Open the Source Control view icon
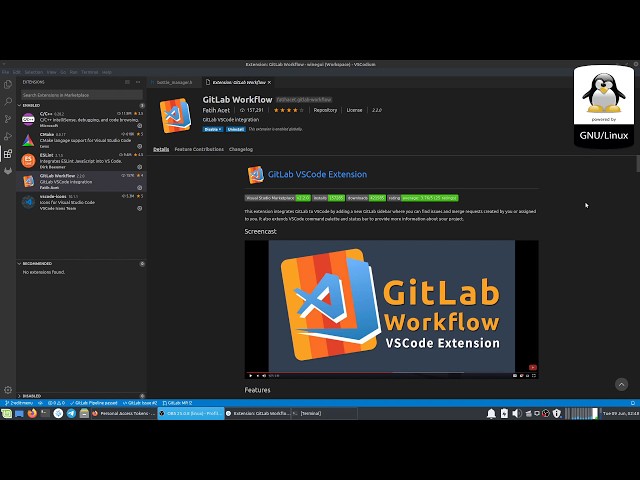Screen dimensions: 640x480 [x=8, y=119]
